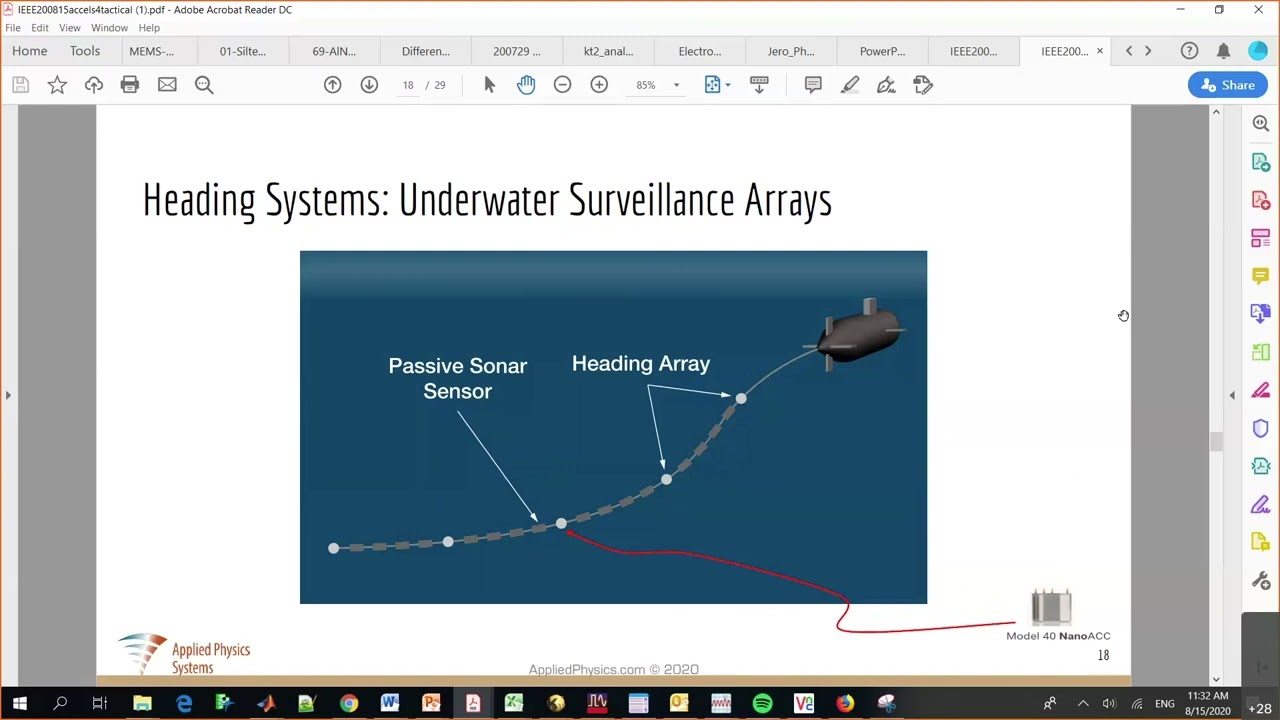The width and height of the screenshot is (1280, 720).
Task: Print the document using the printer icon
Action: [x=130, y=85]
